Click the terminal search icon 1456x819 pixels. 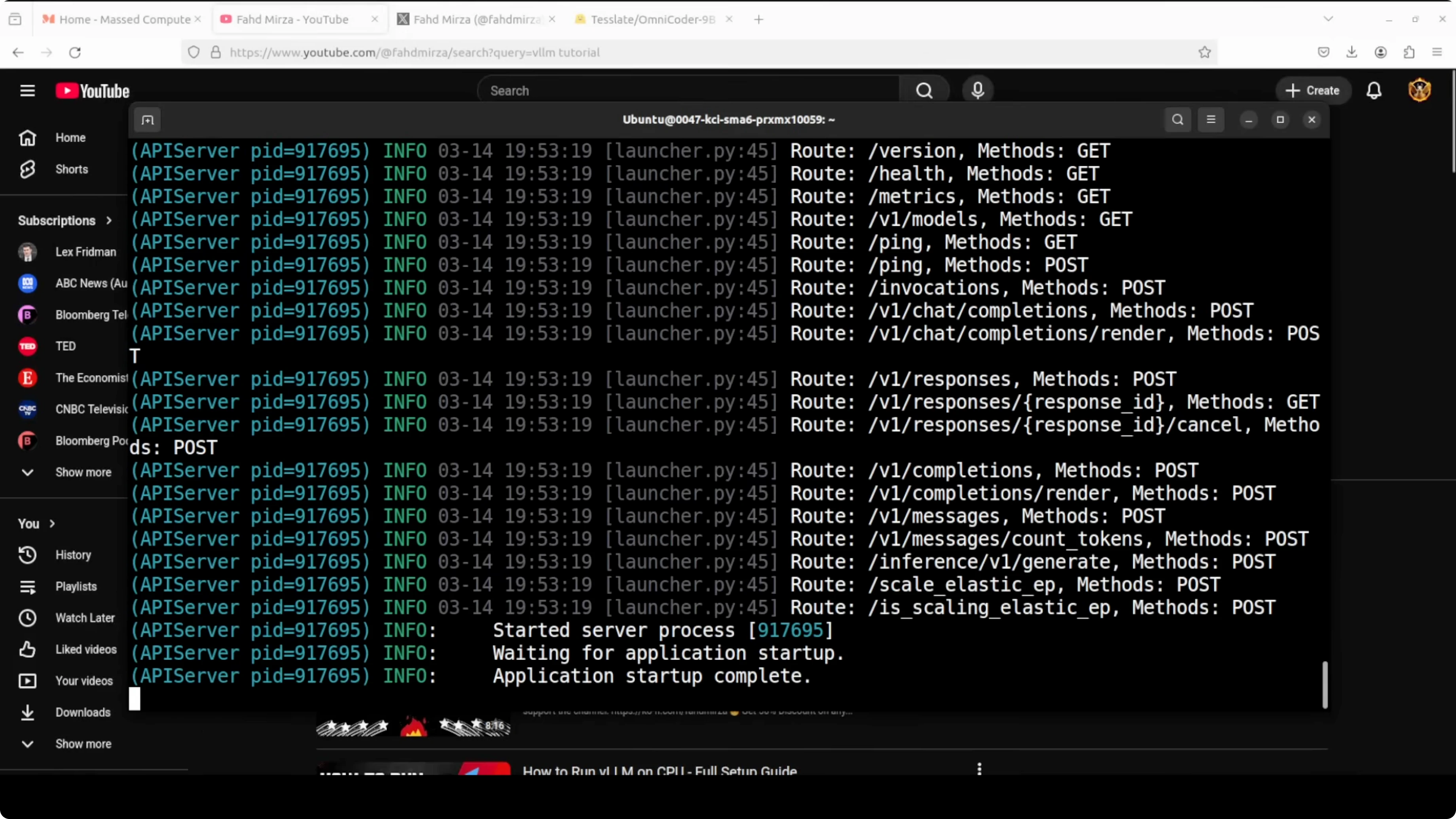pyautogui.click(x=1178, y=120)
